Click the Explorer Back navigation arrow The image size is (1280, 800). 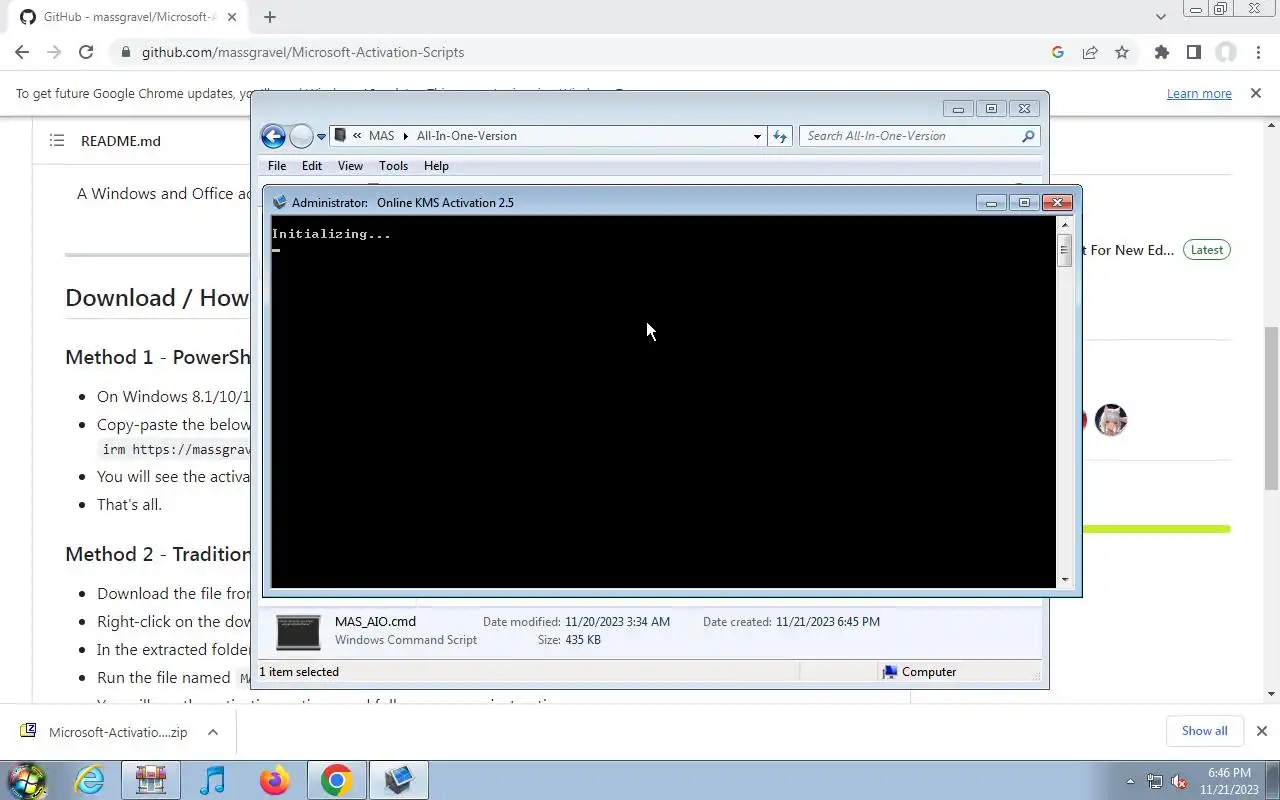click(x=273, y=136)
